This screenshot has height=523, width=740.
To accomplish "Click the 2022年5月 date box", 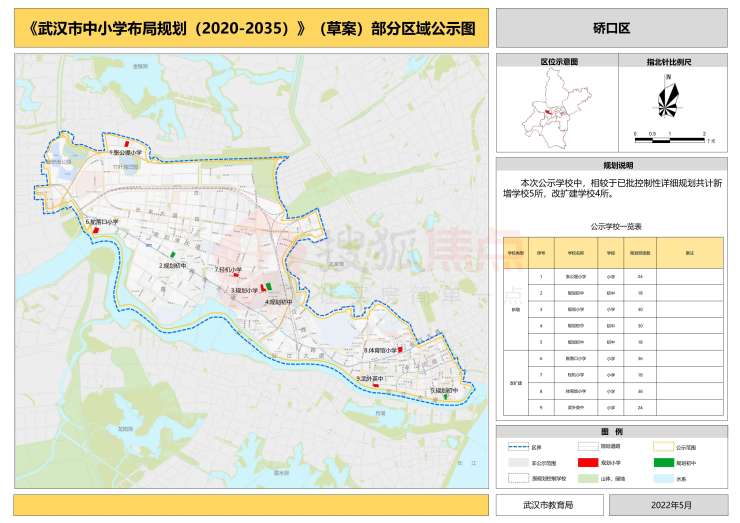I will coord(671,505).
